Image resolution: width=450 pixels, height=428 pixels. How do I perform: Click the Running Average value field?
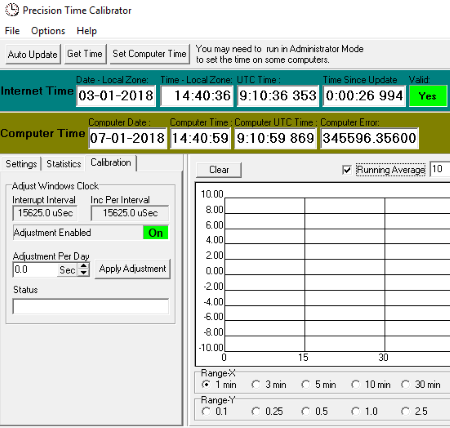(x=440, y=169)
